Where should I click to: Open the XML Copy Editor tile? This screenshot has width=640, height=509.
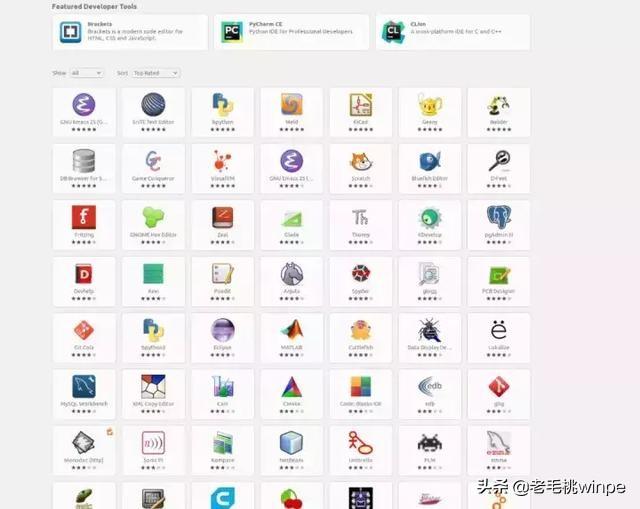coord(153,394)
